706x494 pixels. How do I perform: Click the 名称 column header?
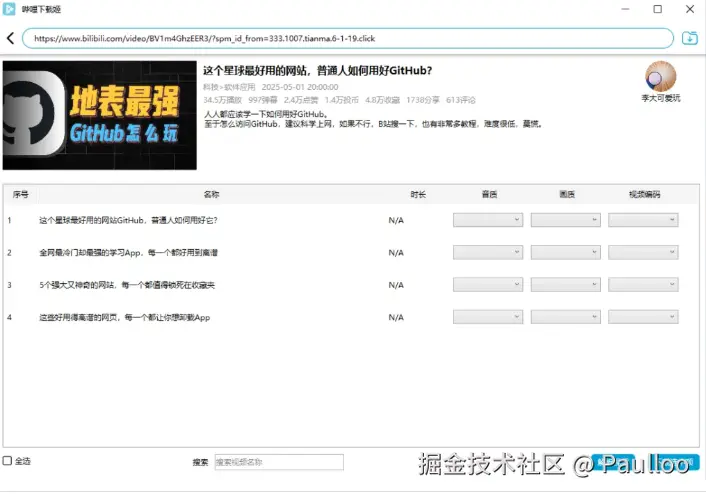(x=211, y=195)
